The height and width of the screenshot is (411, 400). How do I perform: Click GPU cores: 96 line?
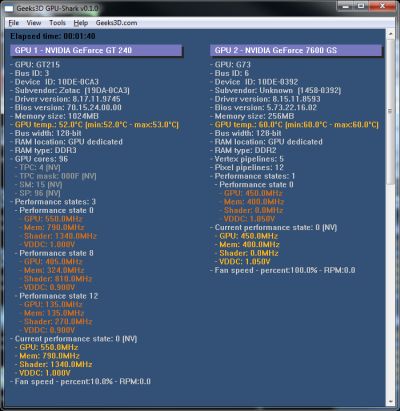tap(39, 159)
